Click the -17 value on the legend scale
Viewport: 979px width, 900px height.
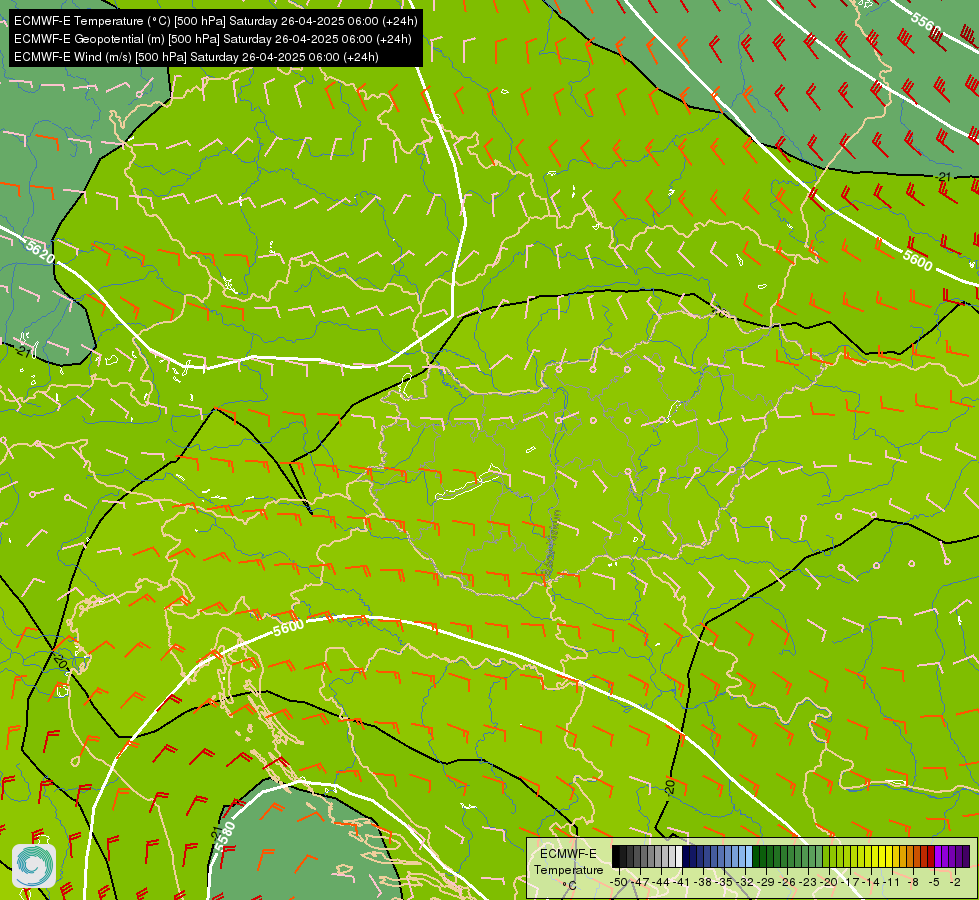click(850, 882)
